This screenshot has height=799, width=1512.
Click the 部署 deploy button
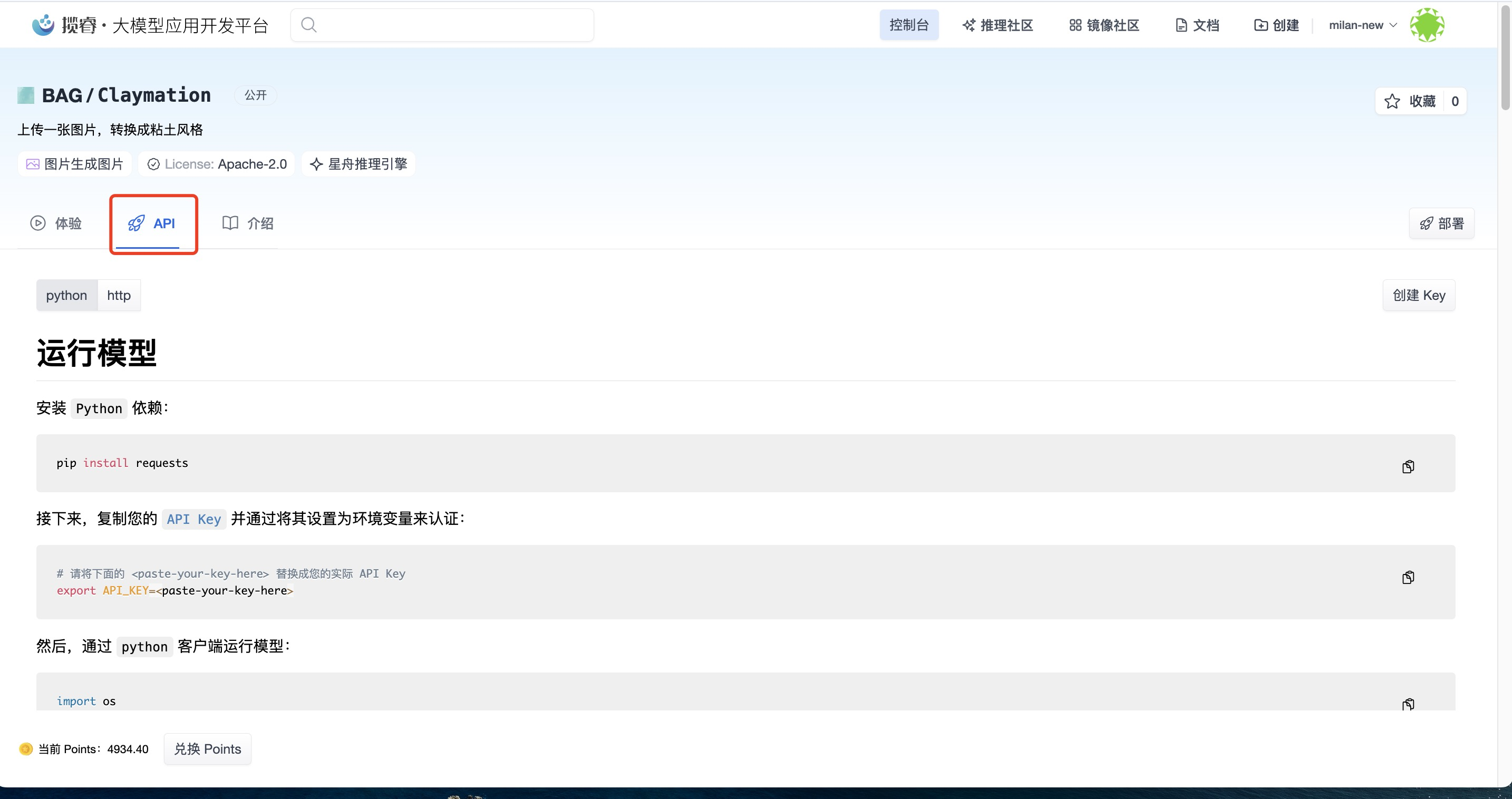click(x=1441, y=223)
